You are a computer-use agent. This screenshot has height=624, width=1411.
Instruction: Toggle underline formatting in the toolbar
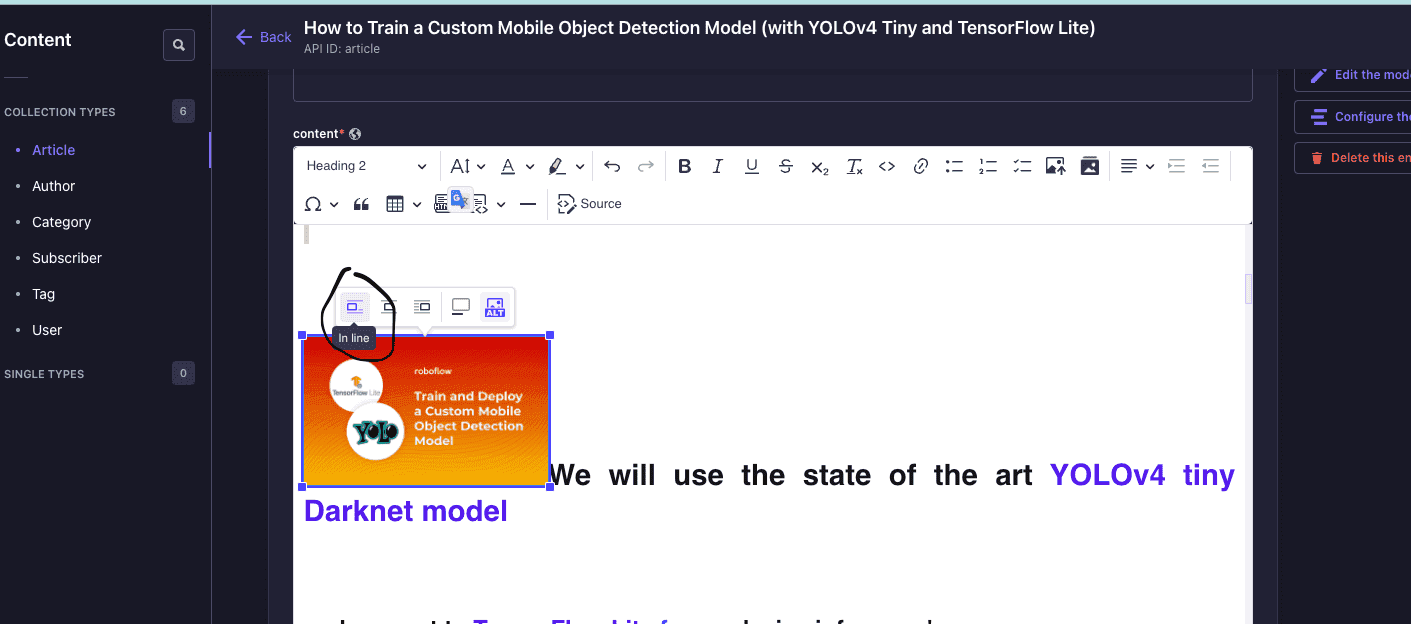pyautogui.click(x=751, y=166)
